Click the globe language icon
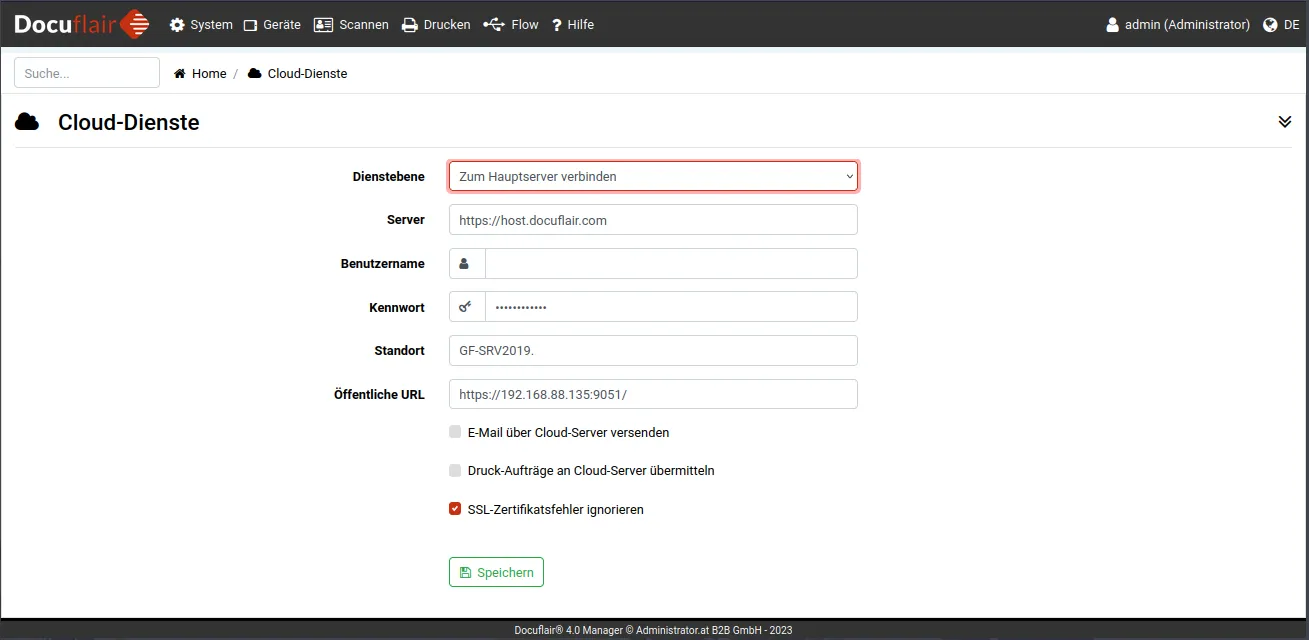 tap(1271, 25)
